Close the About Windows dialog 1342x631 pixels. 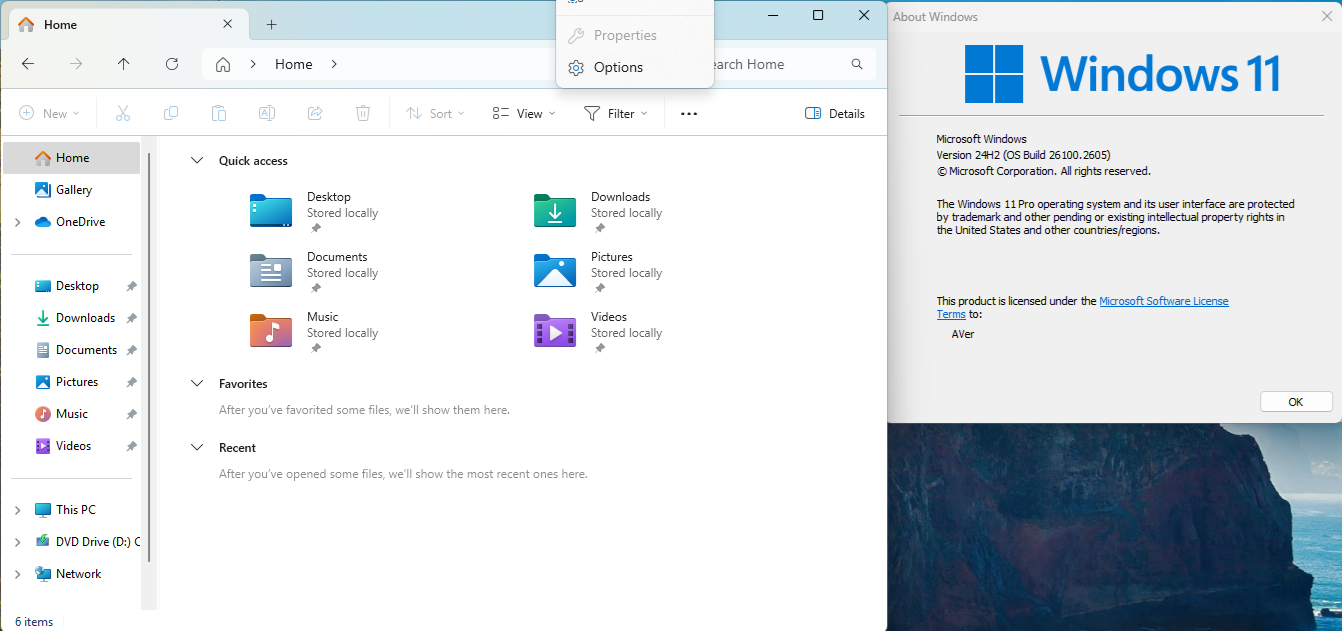coord(1326,16)
